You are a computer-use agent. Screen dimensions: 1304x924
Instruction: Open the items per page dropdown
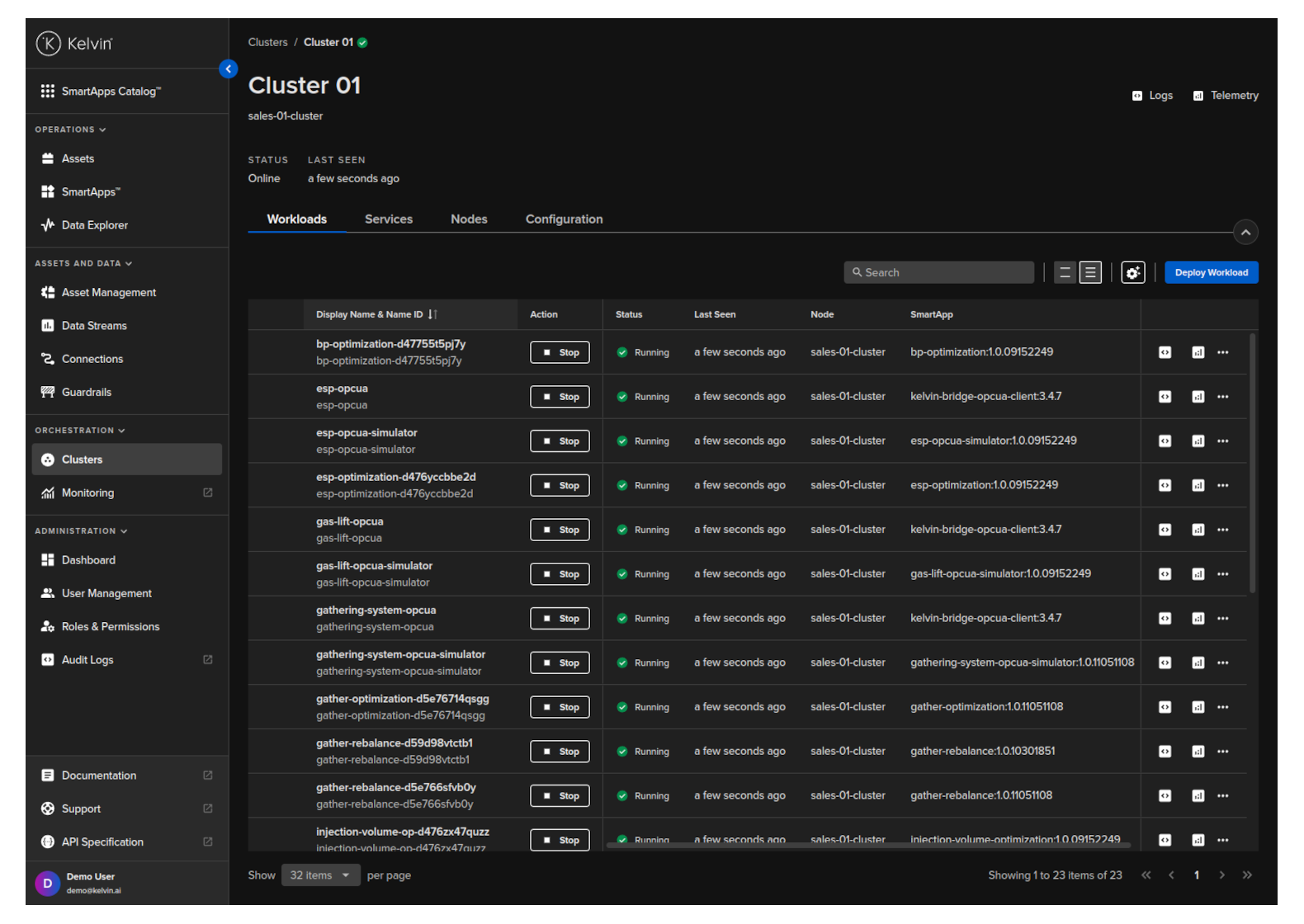click(320, 875)
